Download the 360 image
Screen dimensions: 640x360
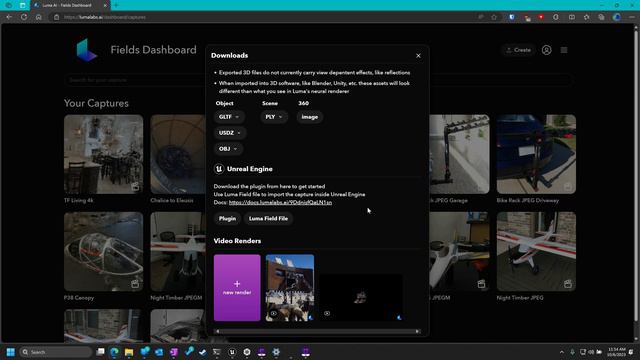pyautogui.click(x=310, y=117)
